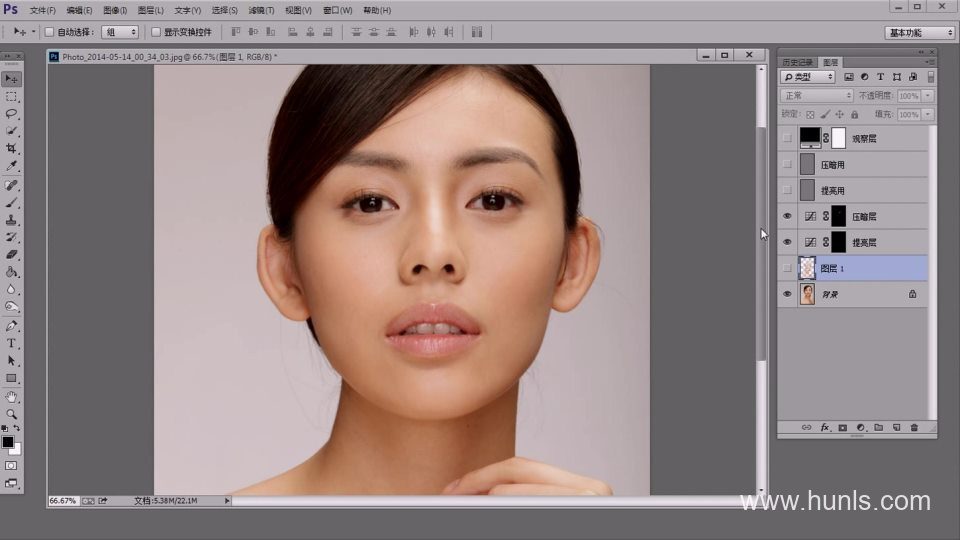Click the zoom percentage field 66.67%
The height and width of the screenshot is (540, 960).
(63, 501)
